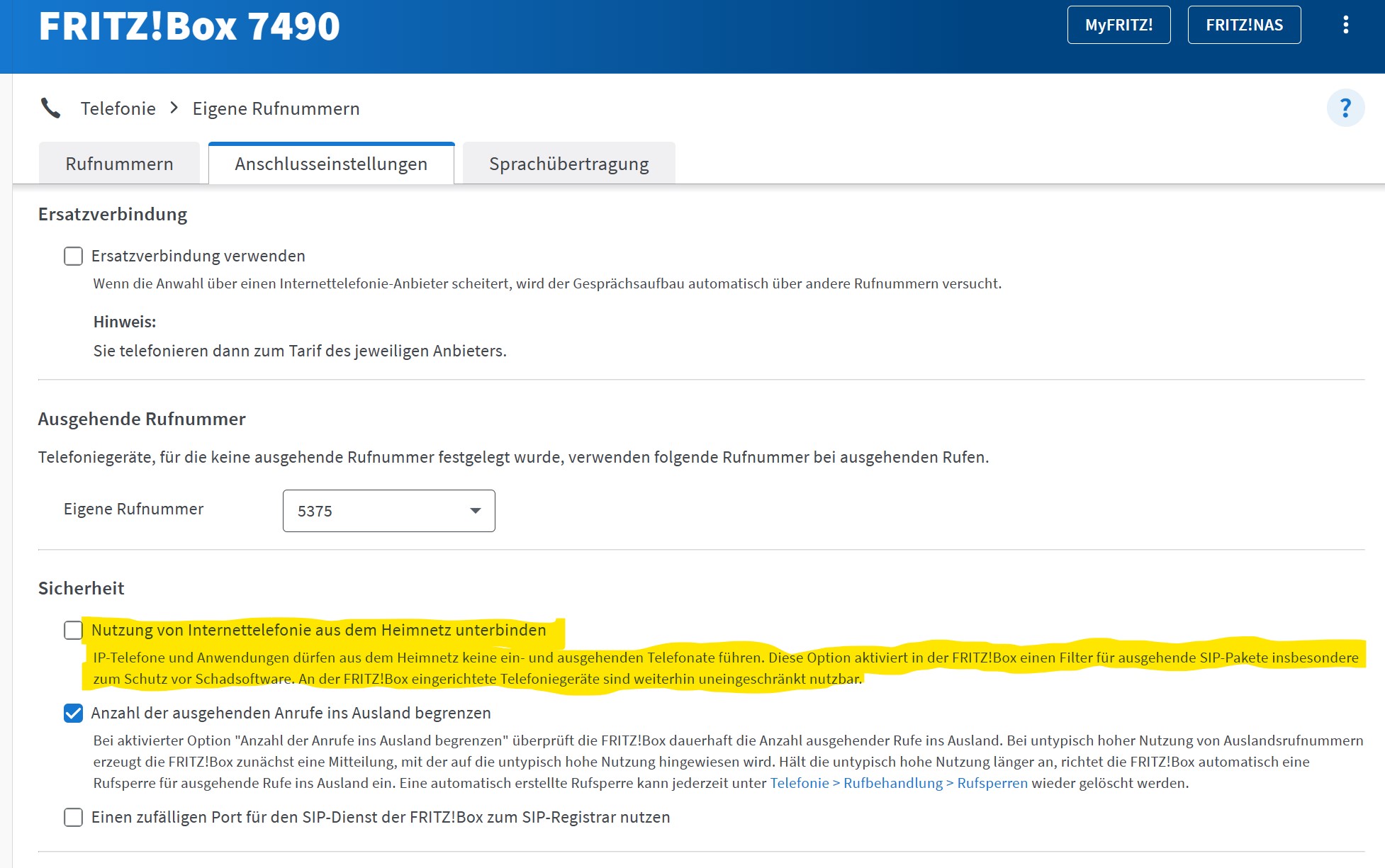Click the breadcrumb chevron after Telefonie

click(174, 108)
